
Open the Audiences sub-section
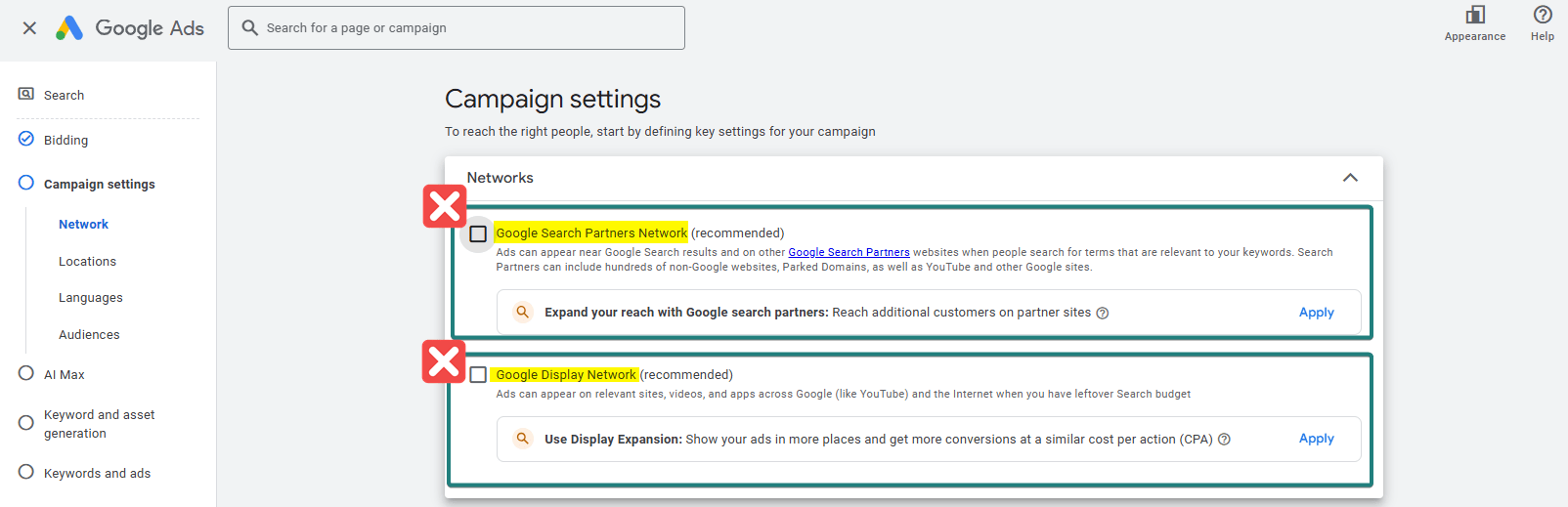pyautogui.click(x=89, y=334)
